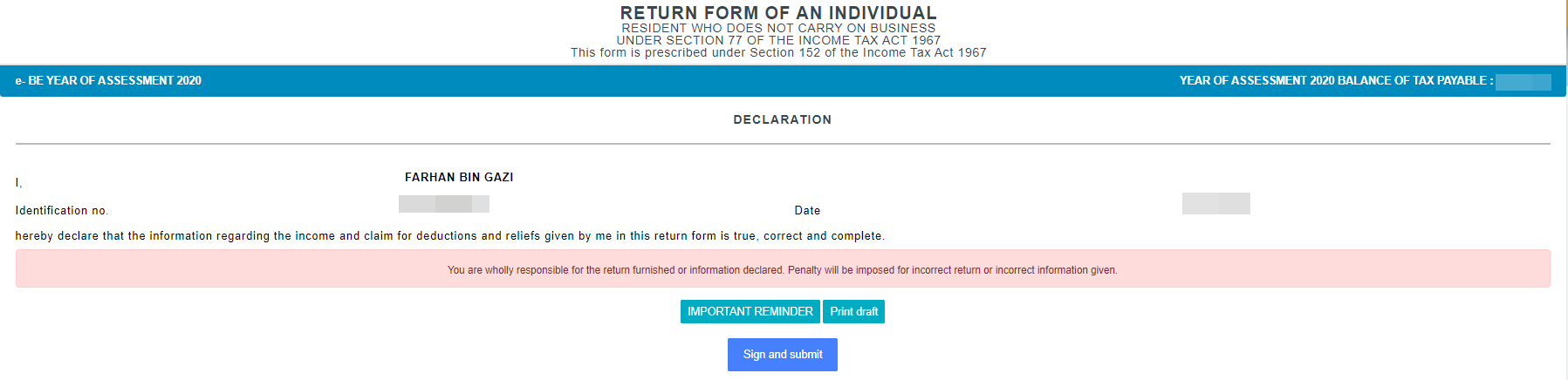The width and height of the screenshot is (1568, 380).
Task: Click the 'I,' text before the name
Action: [18, 183]
